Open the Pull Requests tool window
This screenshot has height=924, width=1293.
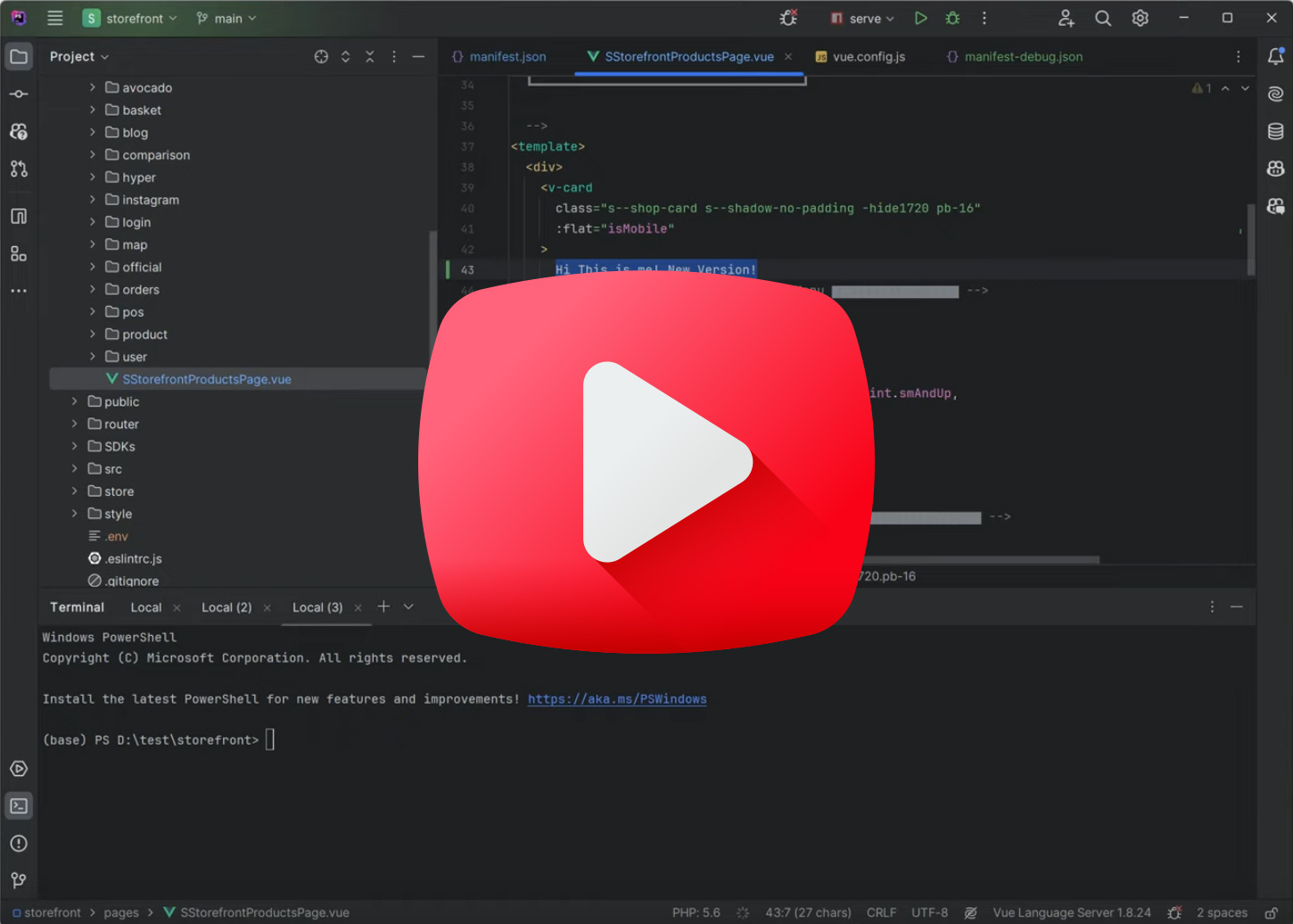(x=19, y=169)
